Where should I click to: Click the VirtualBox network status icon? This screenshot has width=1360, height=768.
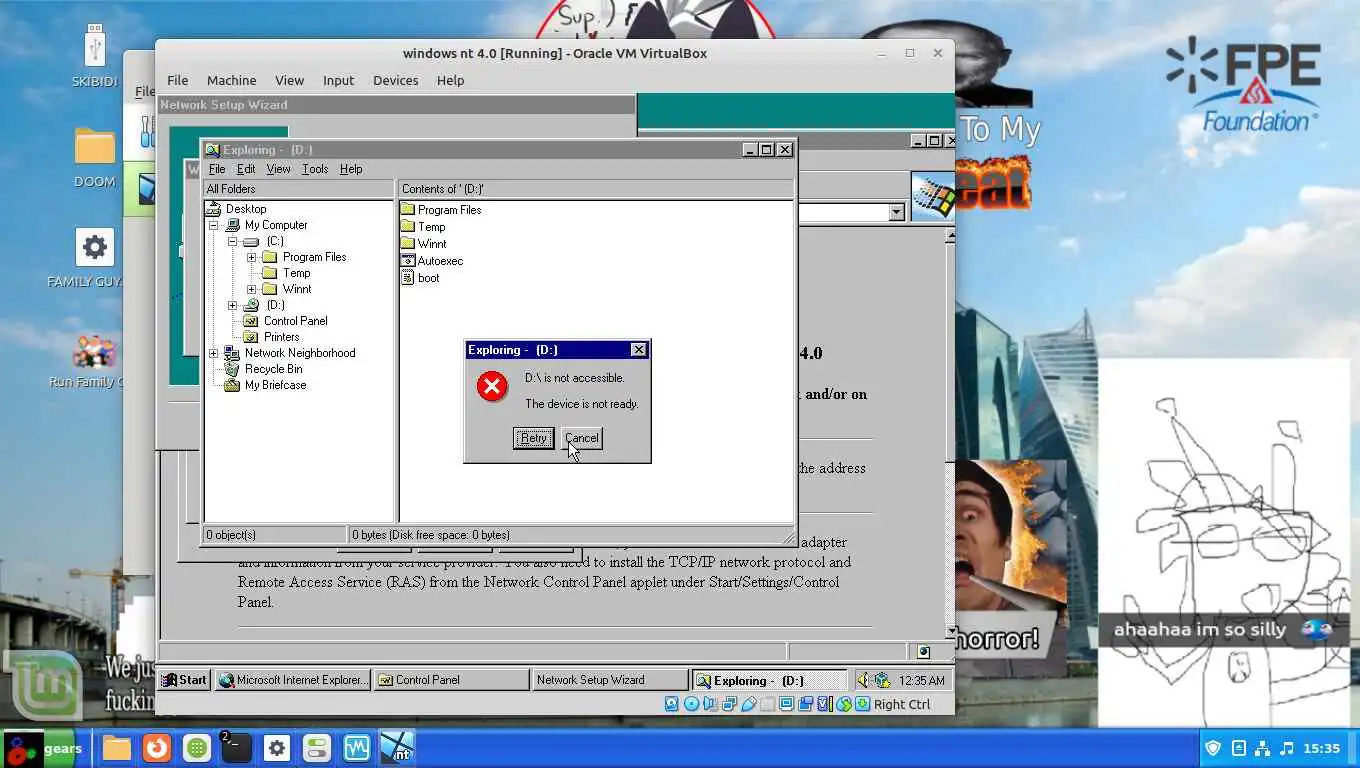click(729, 704)
